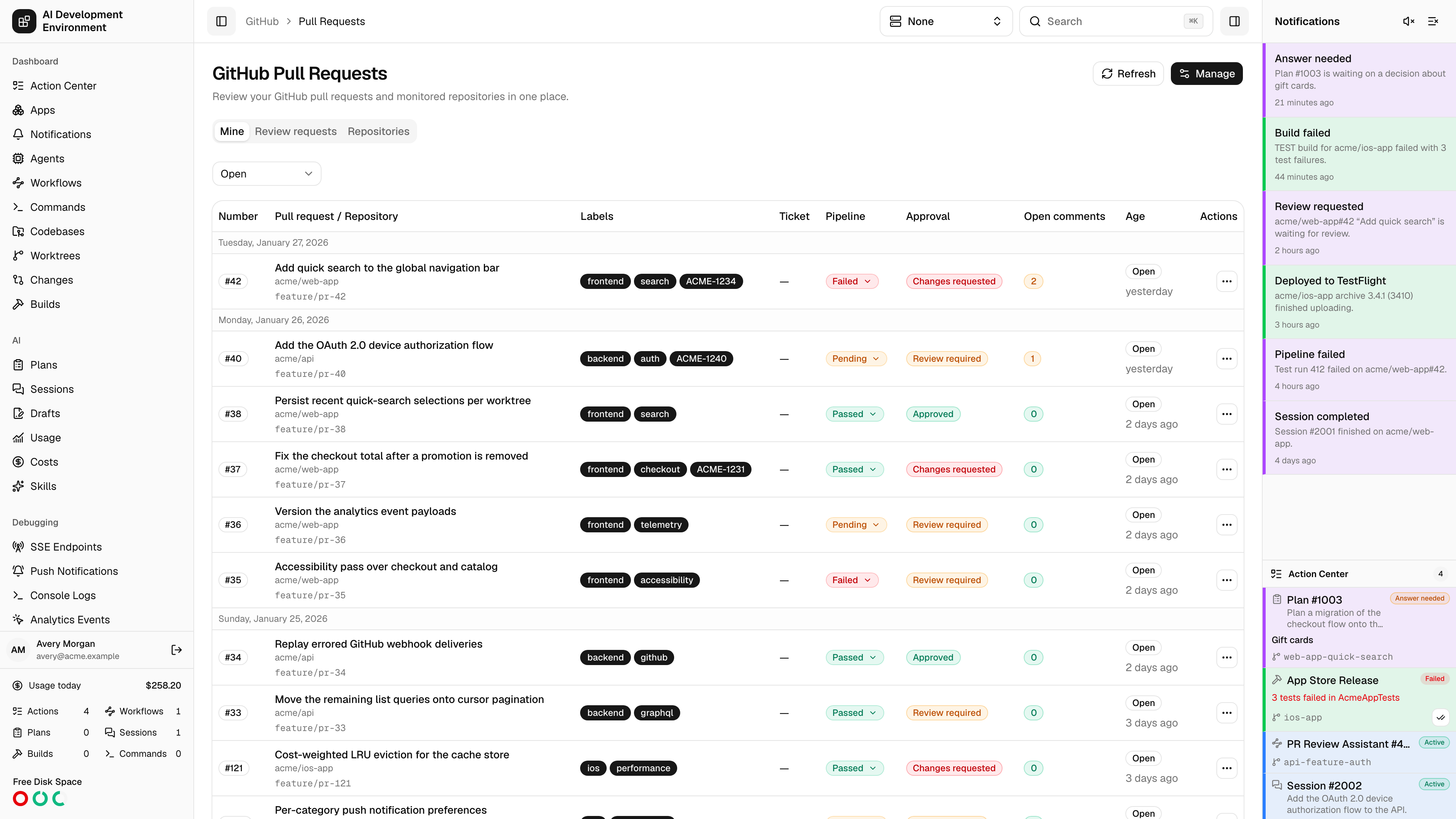1456x819 pixels.
Task: Open Agents in the sidebar
Action: 97,159
